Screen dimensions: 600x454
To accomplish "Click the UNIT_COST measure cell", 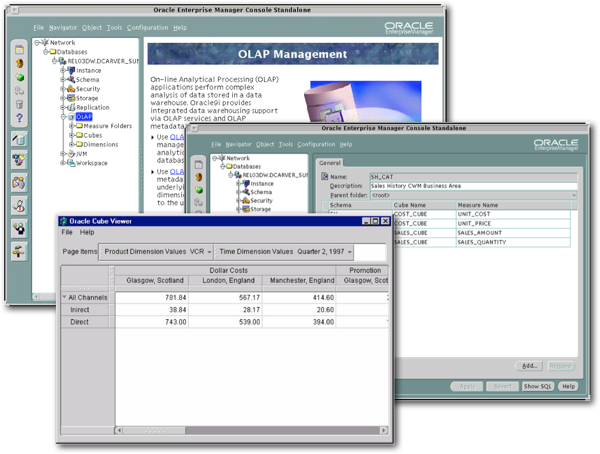I will coord(513,214).
